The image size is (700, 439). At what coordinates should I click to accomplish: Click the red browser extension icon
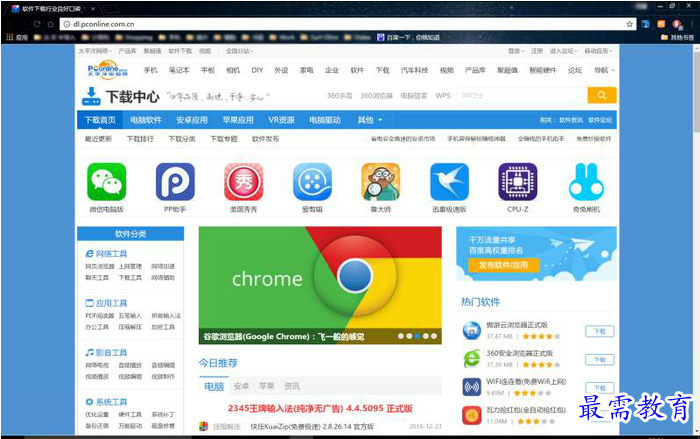click(x=677, y=24)
